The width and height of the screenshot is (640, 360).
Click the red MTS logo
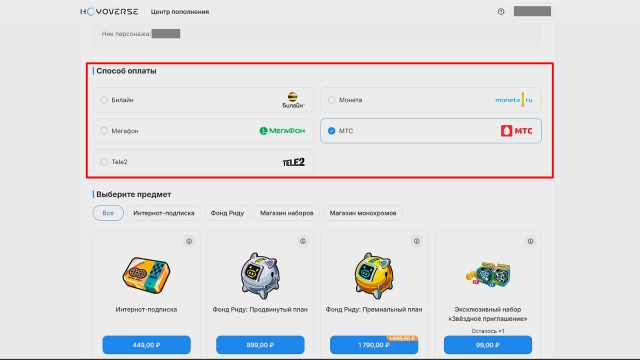click(x=516, y=131)
